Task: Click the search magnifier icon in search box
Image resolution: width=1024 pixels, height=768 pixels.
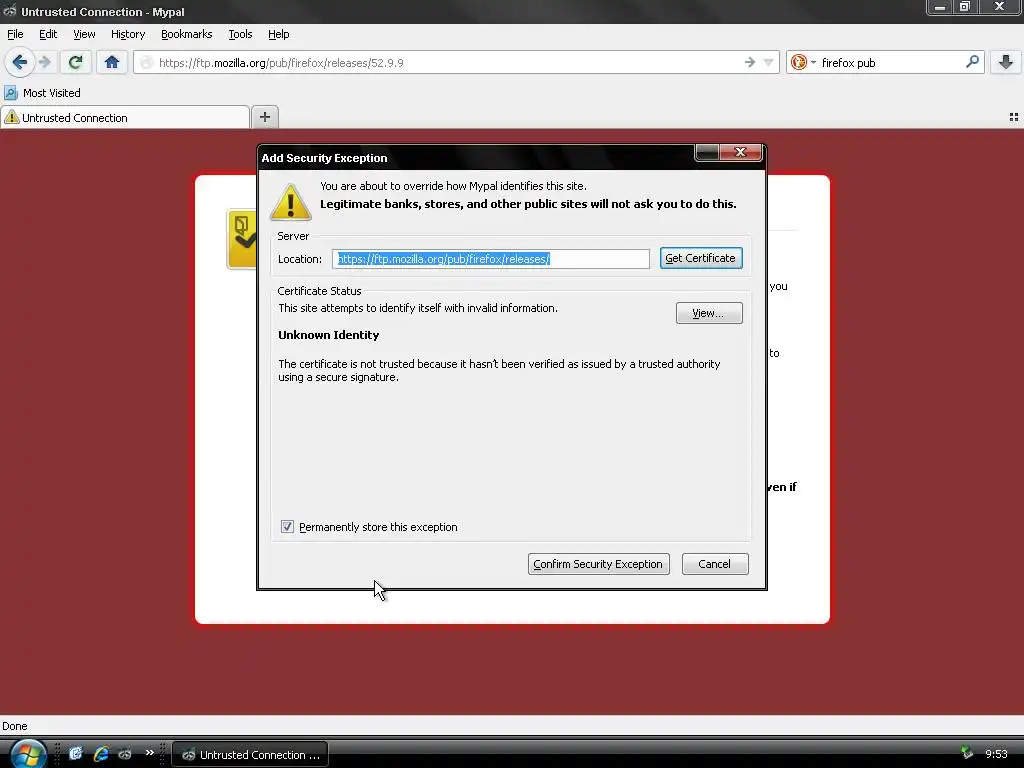Action: click(x=972, y=62)
